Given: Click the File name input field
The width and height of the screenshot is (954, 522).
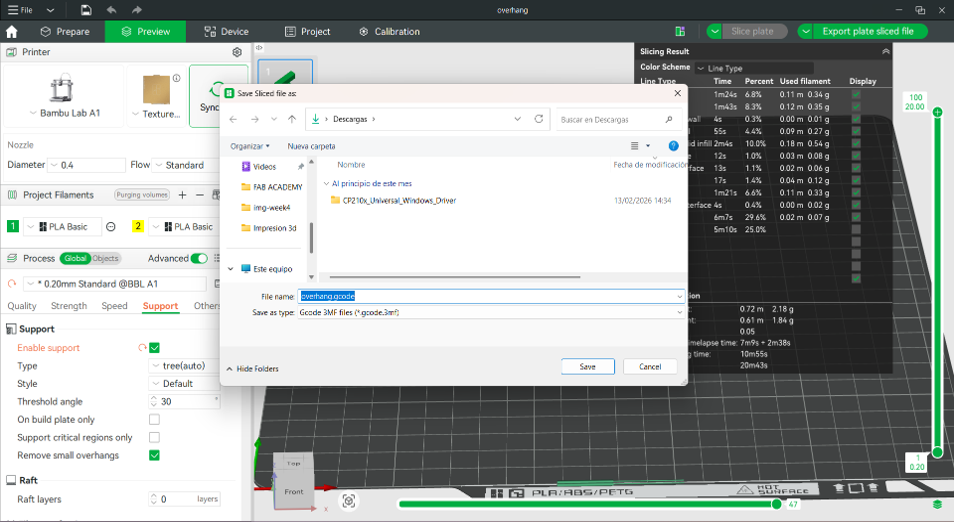Looking at the screenshot, I should (490, 296).
